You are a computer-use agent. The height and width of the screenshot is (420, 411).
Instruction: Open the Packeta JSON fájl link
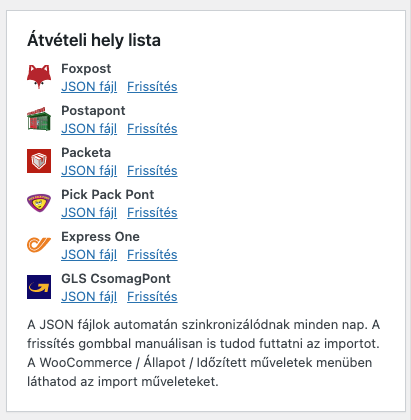click(89, 171)
